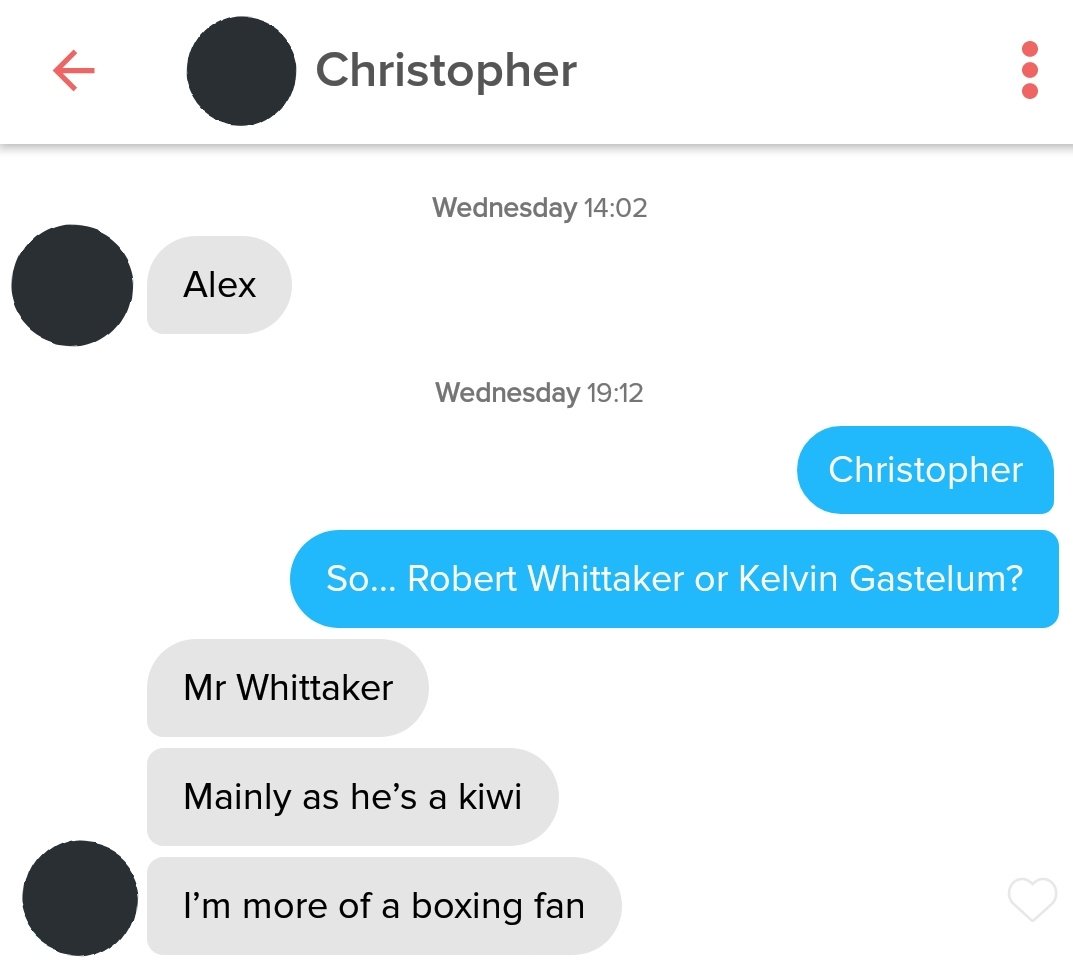This screenshot has width=1073, height=965.
Task: Open the three-dot options menu
Action: 1029,70
